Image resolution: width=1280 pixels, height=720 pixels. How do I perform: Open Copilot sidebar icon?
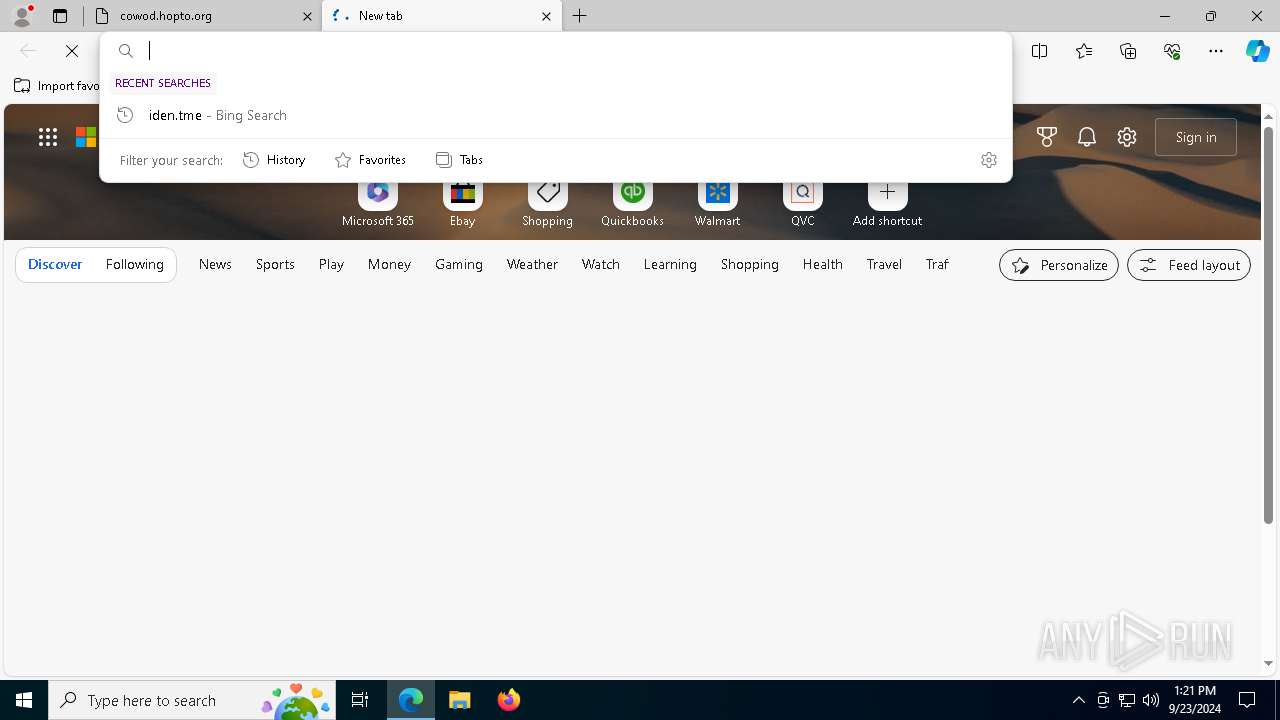tap(1257, 51)
